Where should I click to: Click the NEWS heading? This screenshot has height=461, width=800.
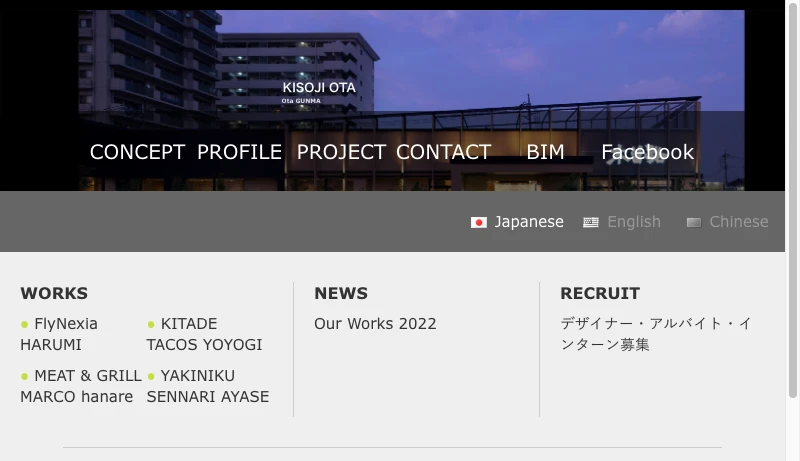click(x=341, y=293)
